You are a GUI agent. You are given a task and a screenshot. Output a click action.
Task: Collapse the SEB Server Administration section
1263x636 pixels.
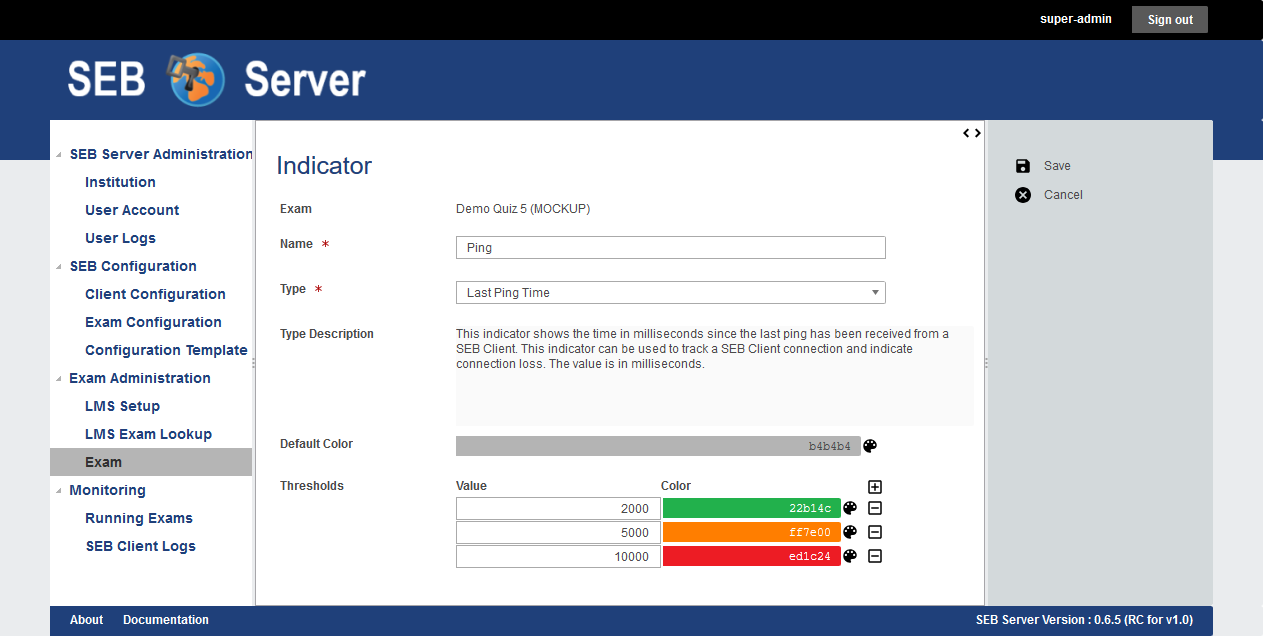58,155
